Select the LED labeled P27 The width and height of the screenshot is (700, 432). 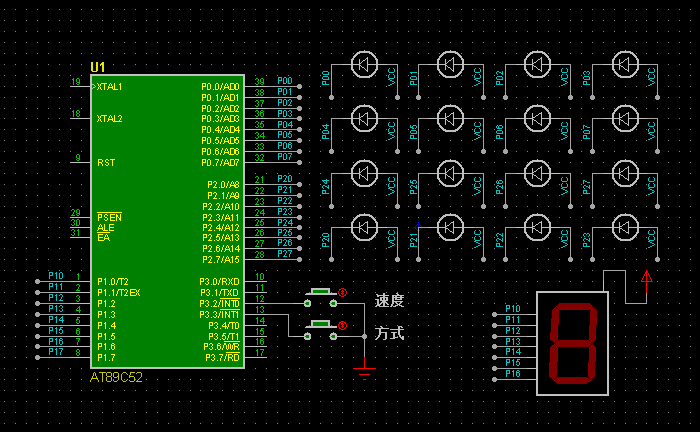point(624,174)
